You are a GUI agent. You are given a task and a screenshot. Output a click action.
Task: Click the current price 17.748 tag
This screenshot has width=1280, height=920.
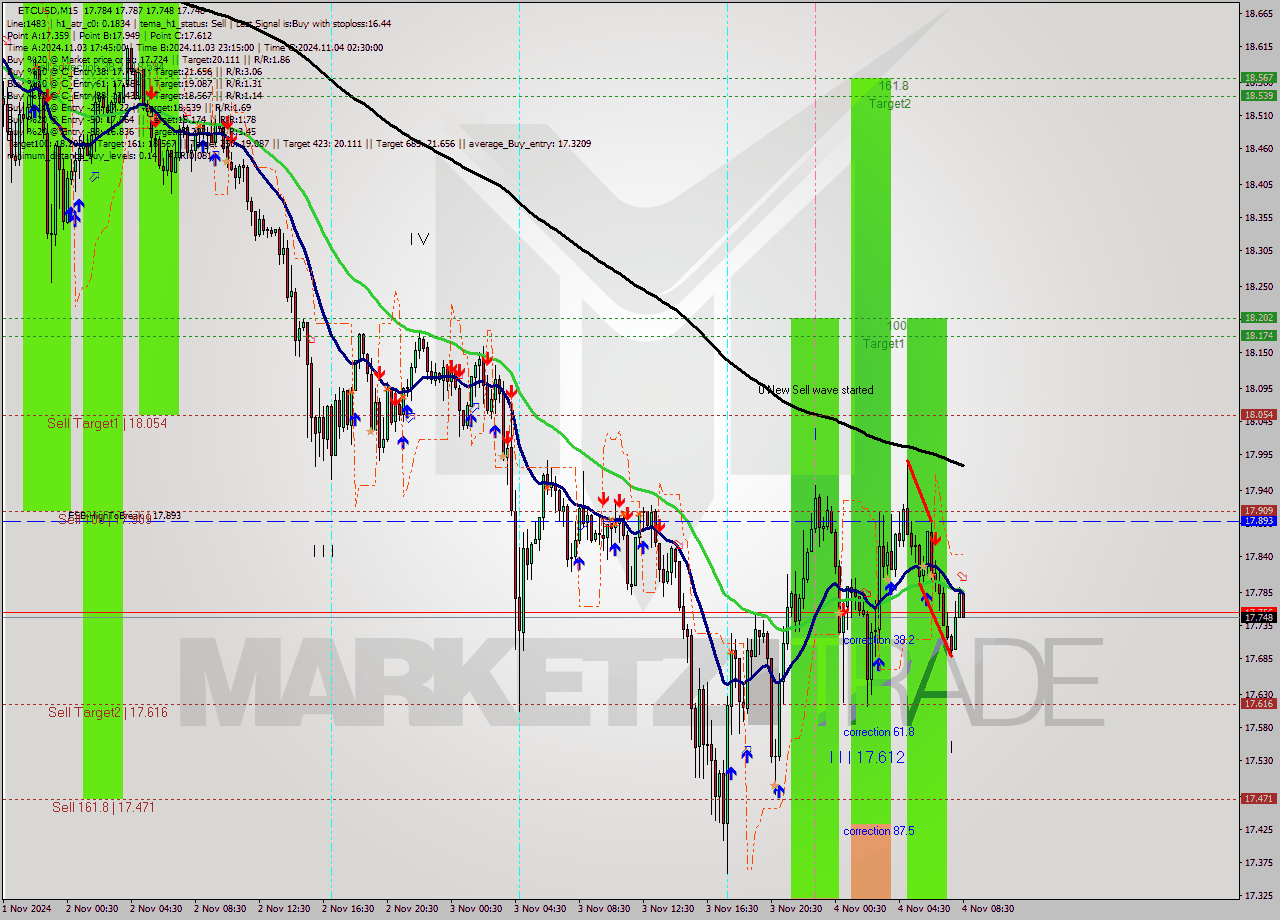tap(1258, 618)
